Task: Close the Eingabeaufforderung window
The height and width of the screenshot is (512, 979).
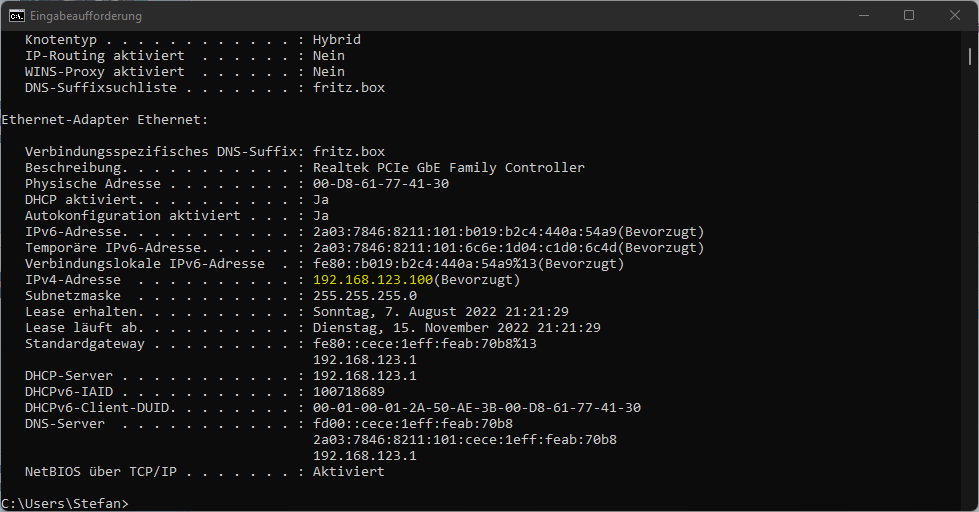Action: [955, 16]
